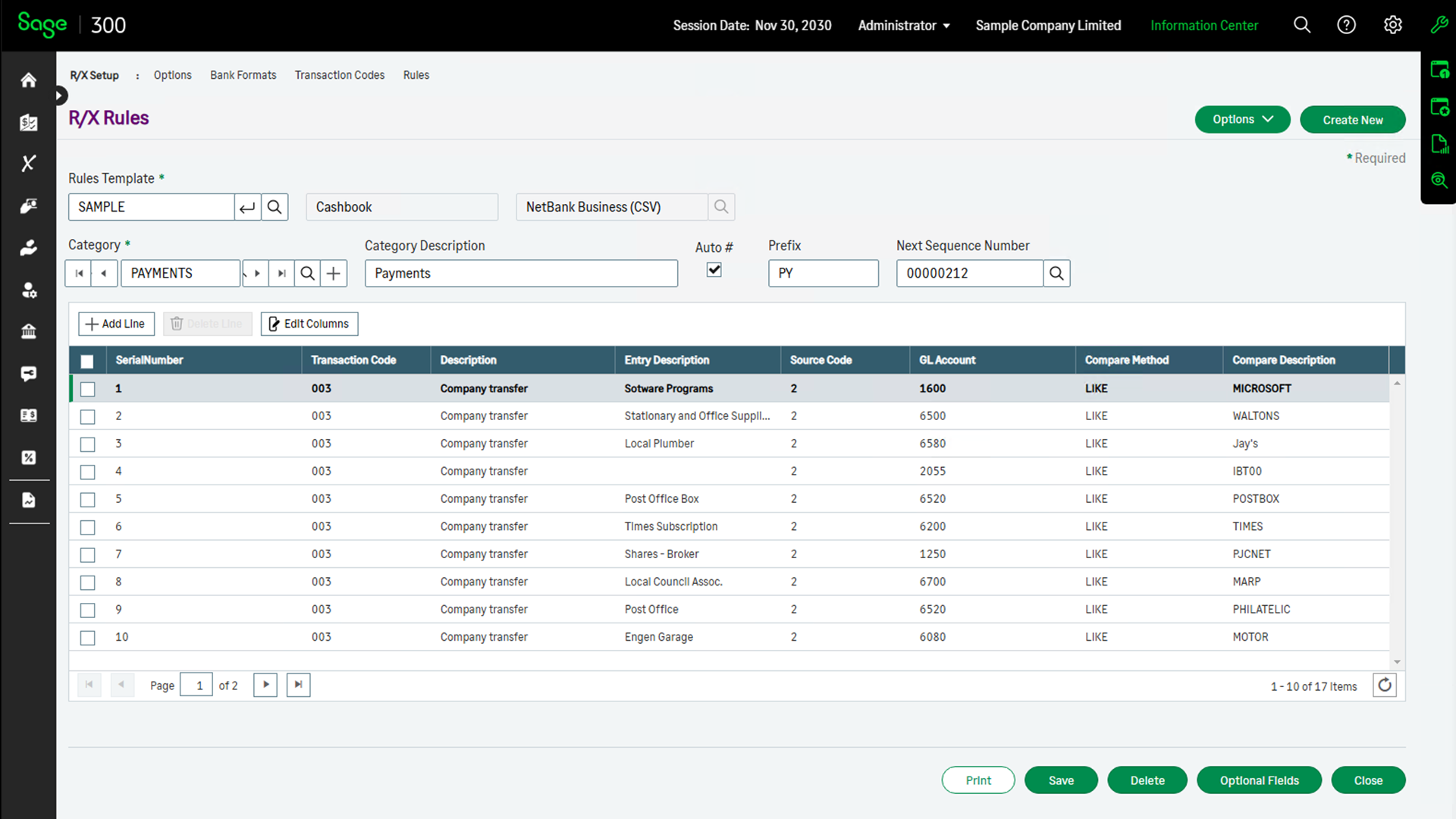Open the Administrator user dropdown

point(904,26)
